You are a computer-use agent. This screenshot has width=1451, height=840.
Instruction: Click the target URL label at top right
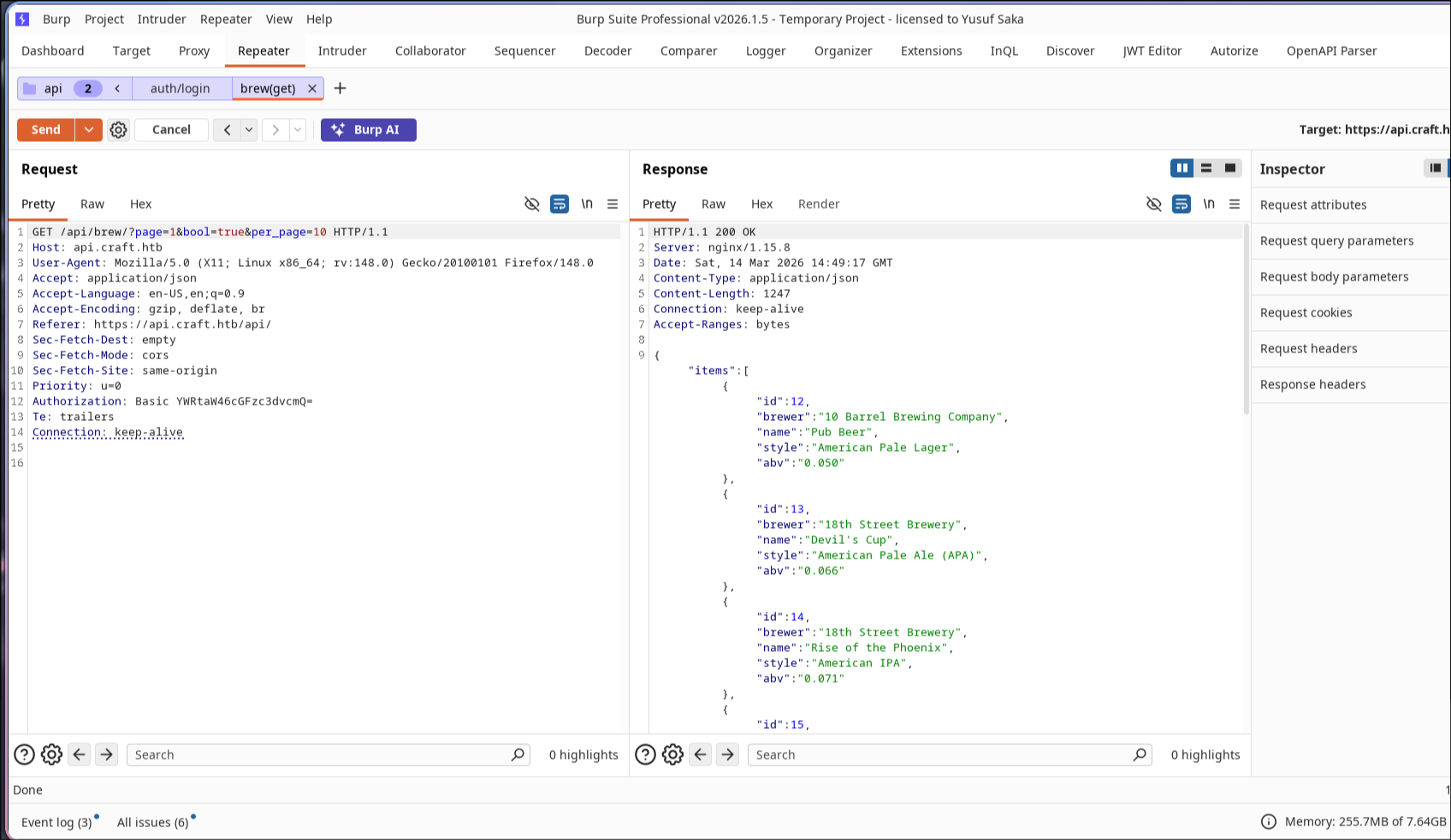click(1374, 130)
